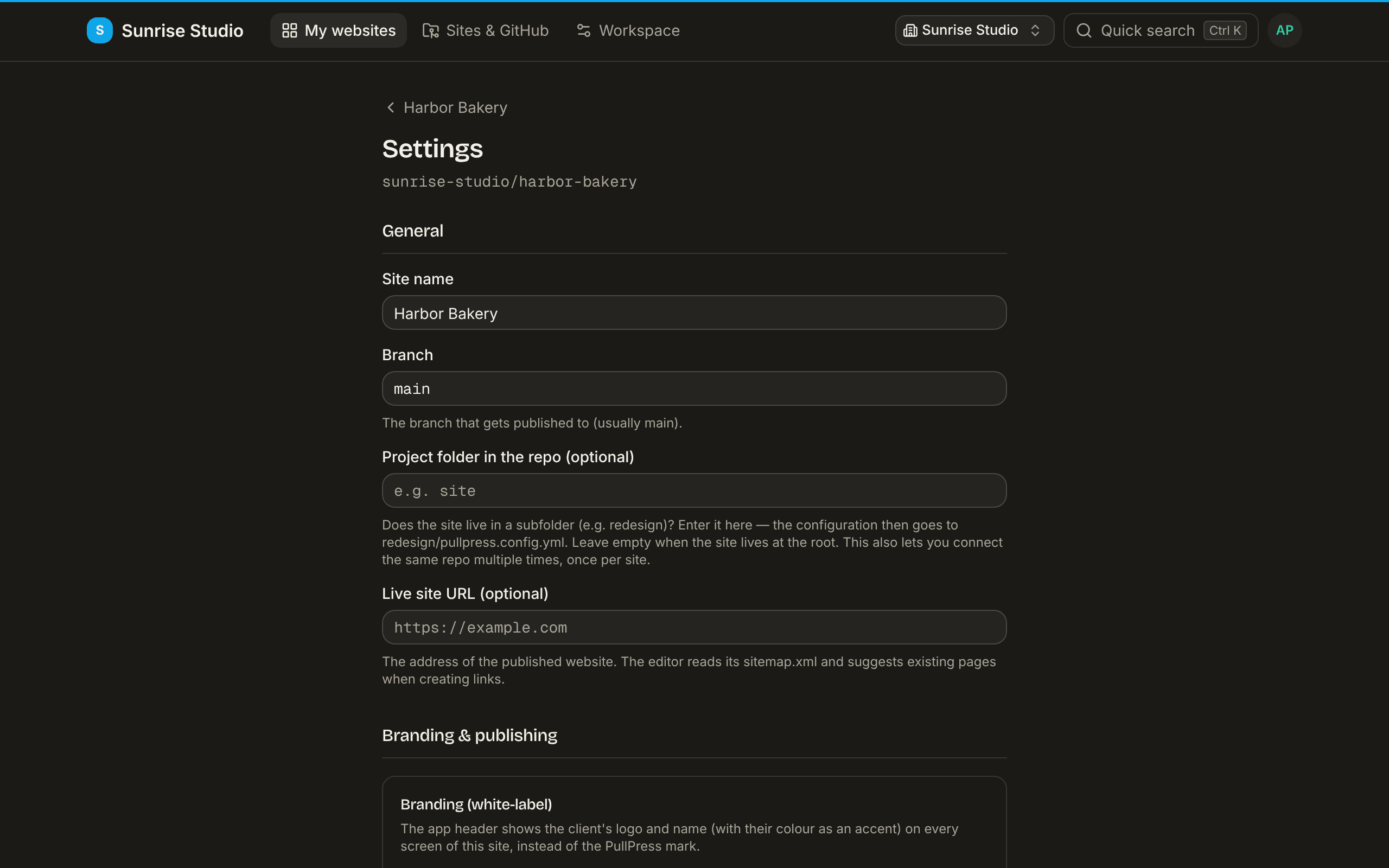Focus the Branch input containing main
This screenshot has height=868, width=1389.
694,388
